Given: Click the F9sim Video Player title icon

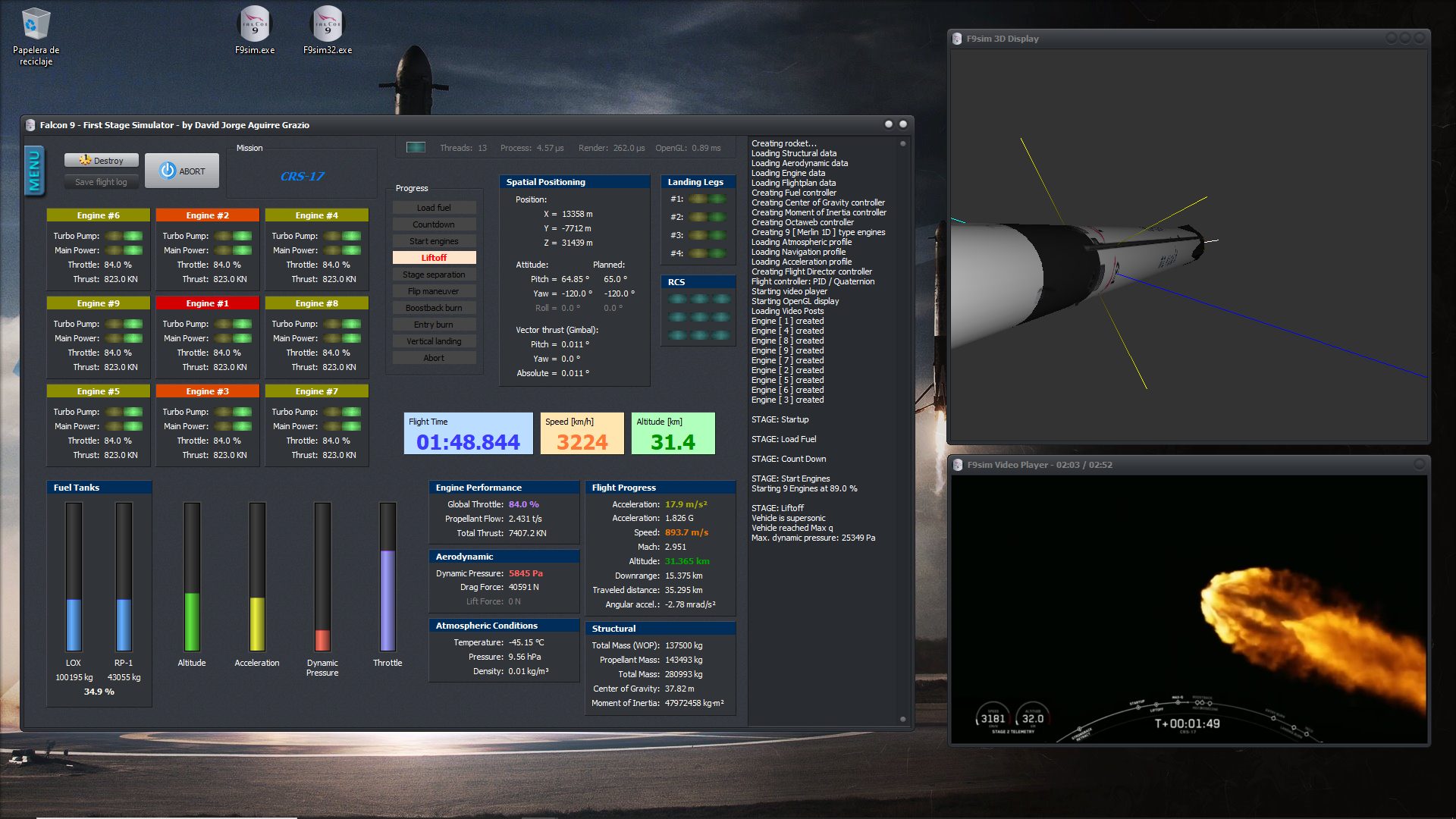Looking at the screenshot, I should [957, 465].
